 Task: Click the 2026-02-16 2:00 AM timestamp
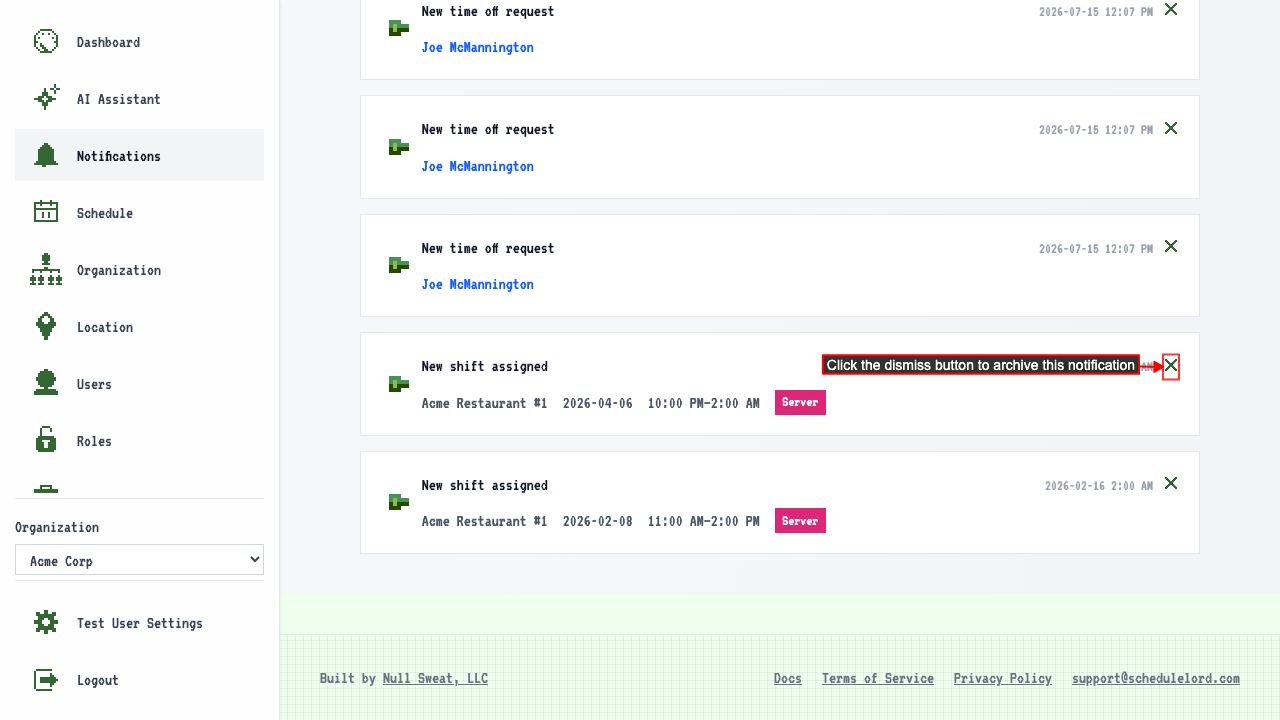pos(1099,485)
